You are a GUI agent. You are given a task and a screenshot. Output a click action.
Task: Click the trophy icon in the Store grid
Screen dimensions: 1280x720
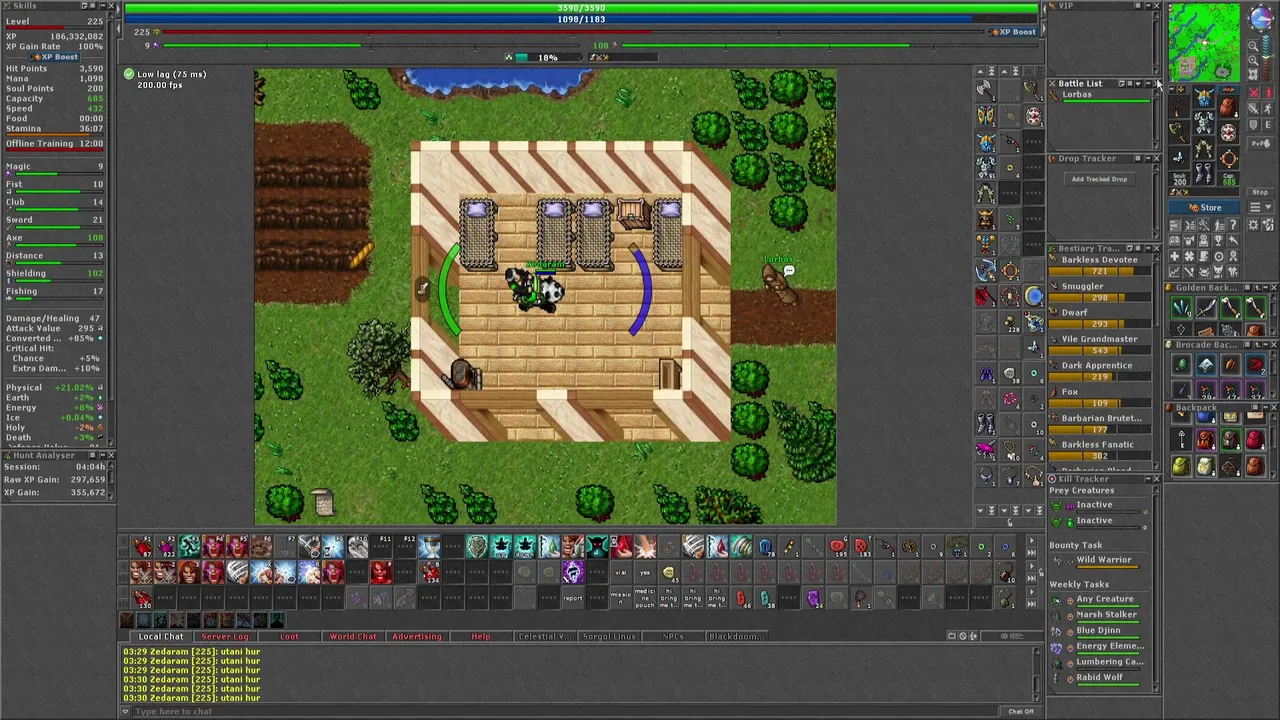point(1219,240)
